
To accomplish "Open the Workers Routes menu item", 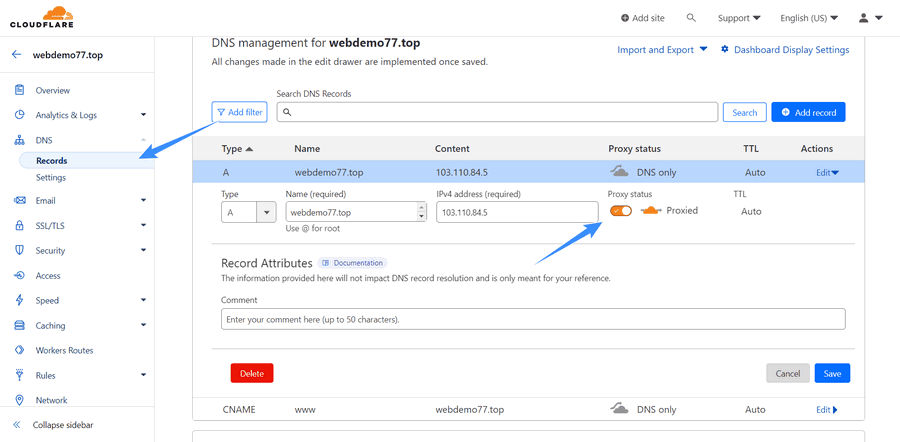I will [64, 350].
